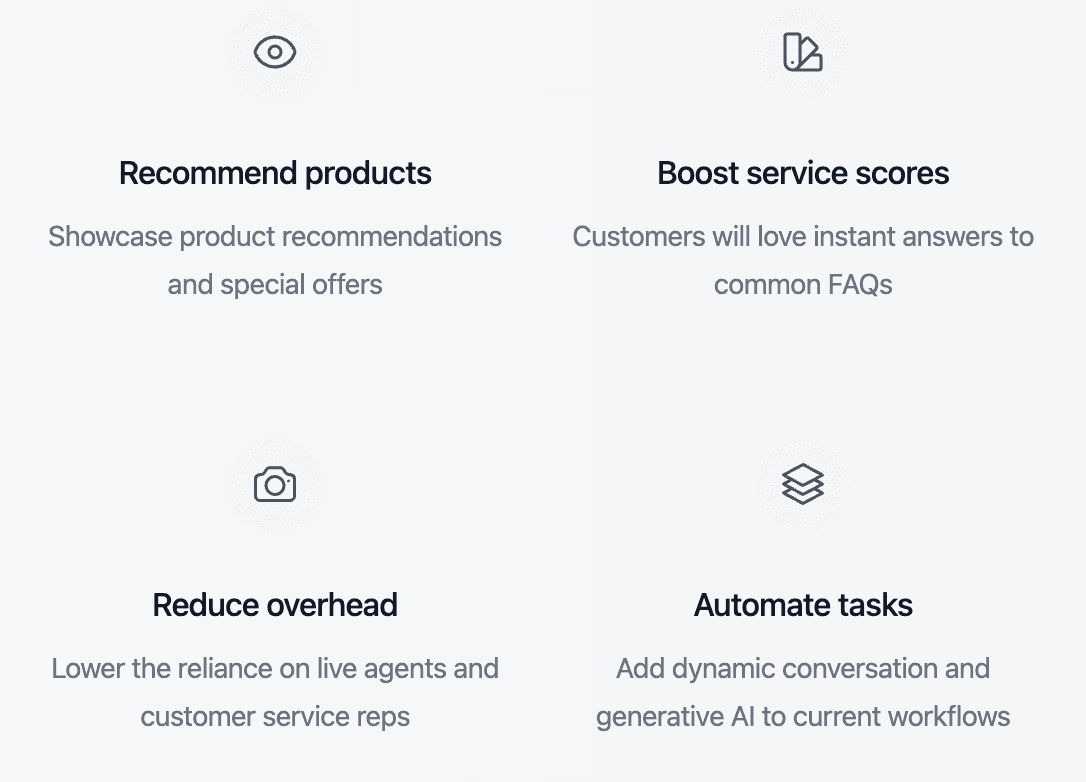Click the 'generative AI to current workflows' line

pos(803,717)
